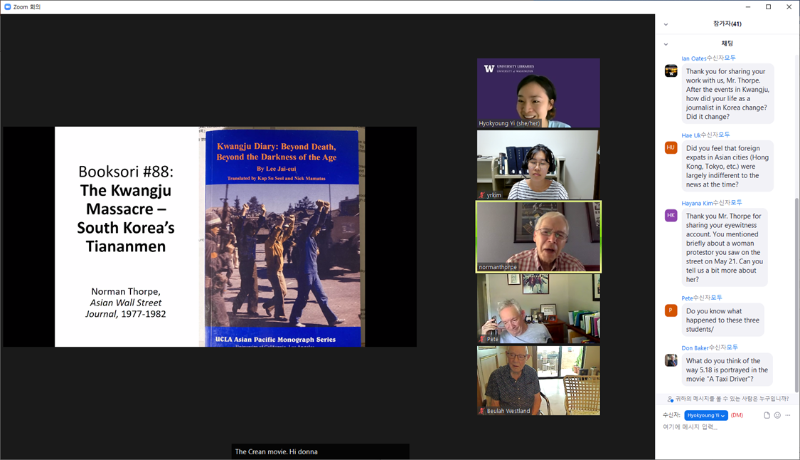This screenshot has width=800, height=460.
Task: Open the emoji picker in chat
Action: click(777, 415)
